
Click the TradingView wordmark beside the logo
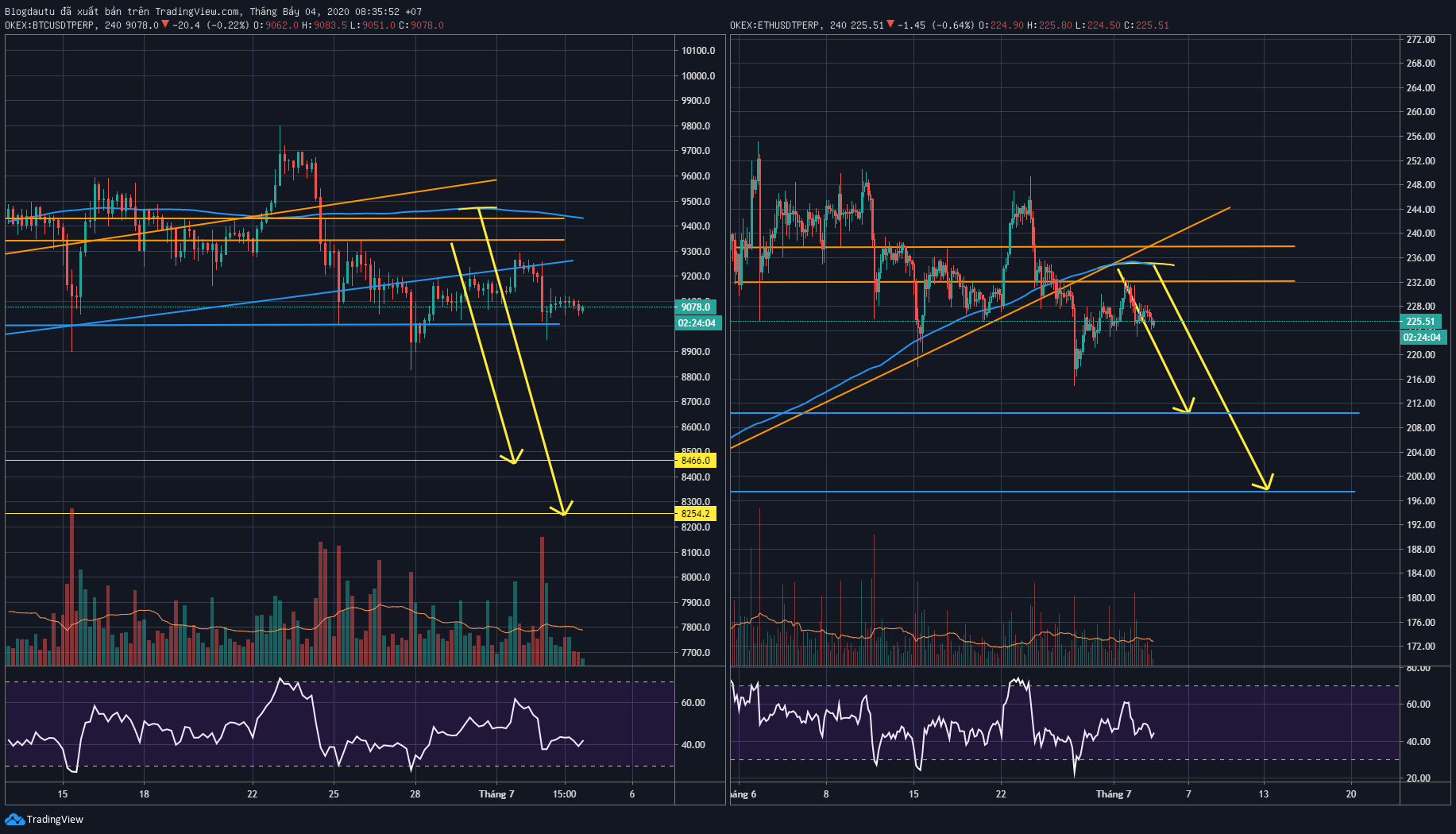coord(55,820)
